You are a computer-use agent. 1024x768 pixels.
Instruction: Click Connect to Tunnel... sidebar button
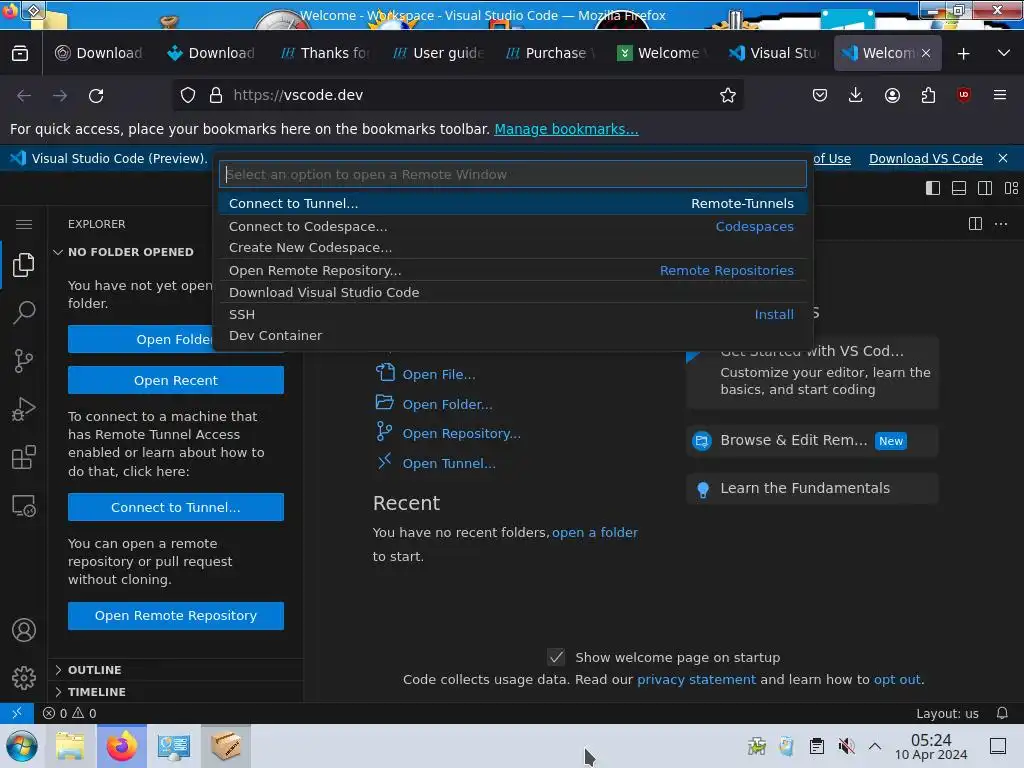176,507
